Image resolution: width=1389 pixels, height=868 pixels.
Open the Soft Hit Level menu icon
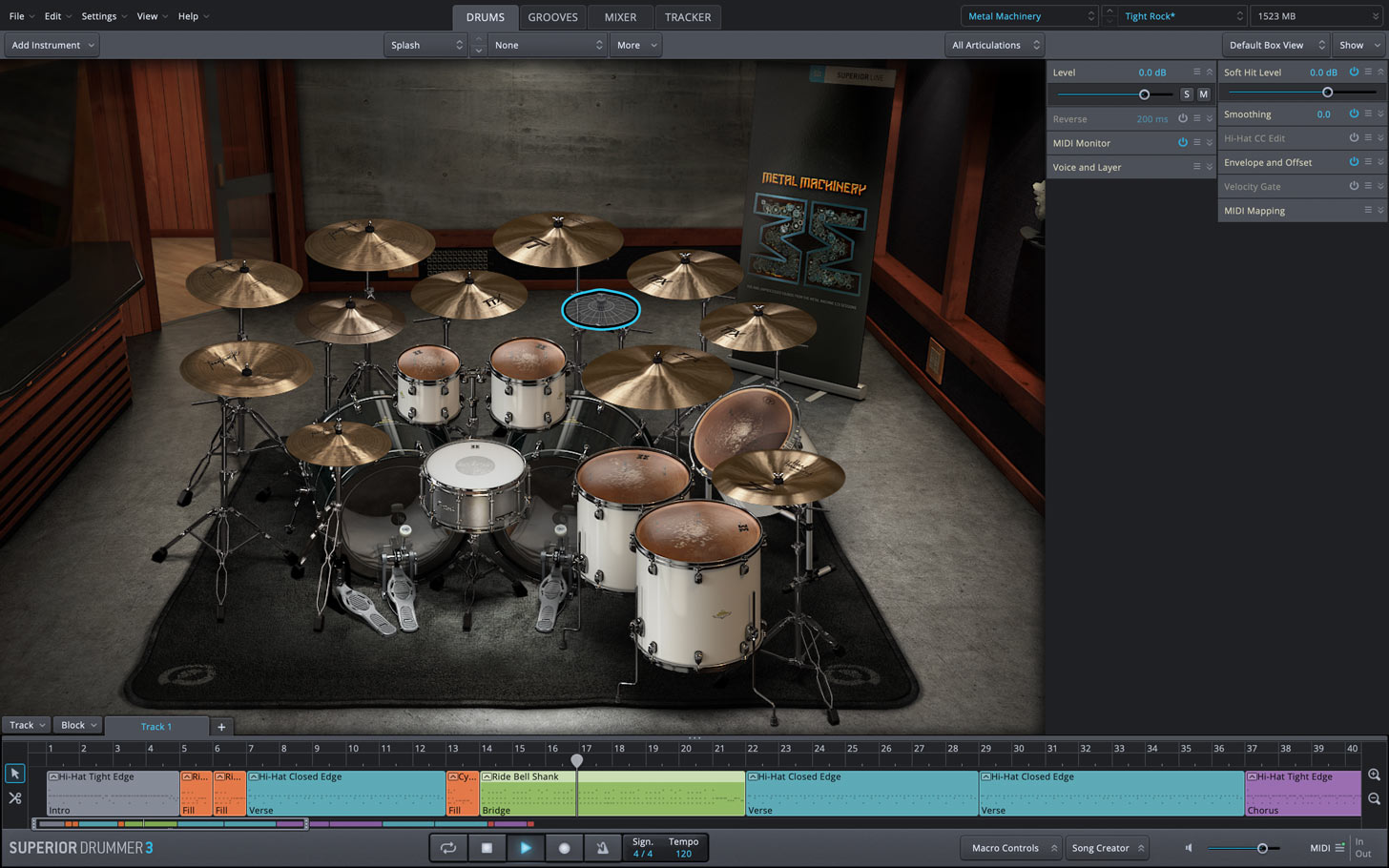click(x=1367, y=72)
